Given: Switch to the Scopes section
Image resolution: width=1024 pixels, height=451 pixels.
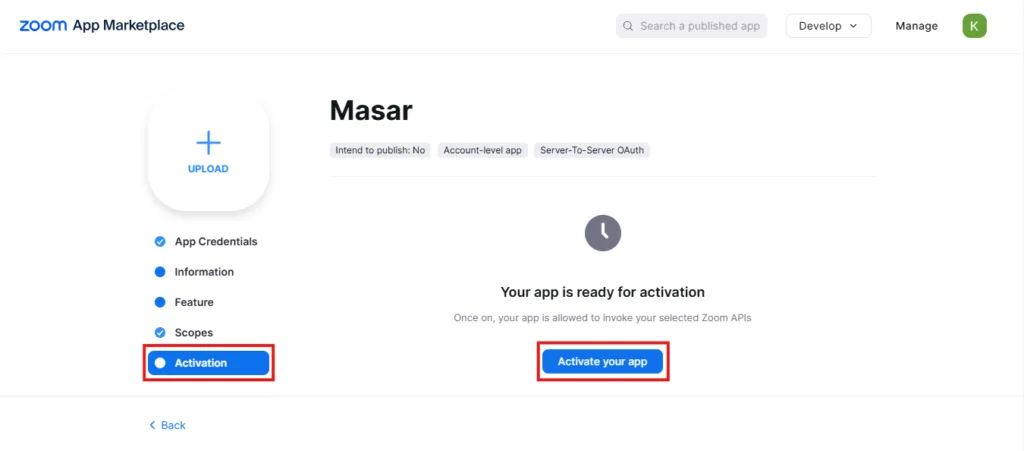Looking at the screenshot, I should (x=193, y=333).
